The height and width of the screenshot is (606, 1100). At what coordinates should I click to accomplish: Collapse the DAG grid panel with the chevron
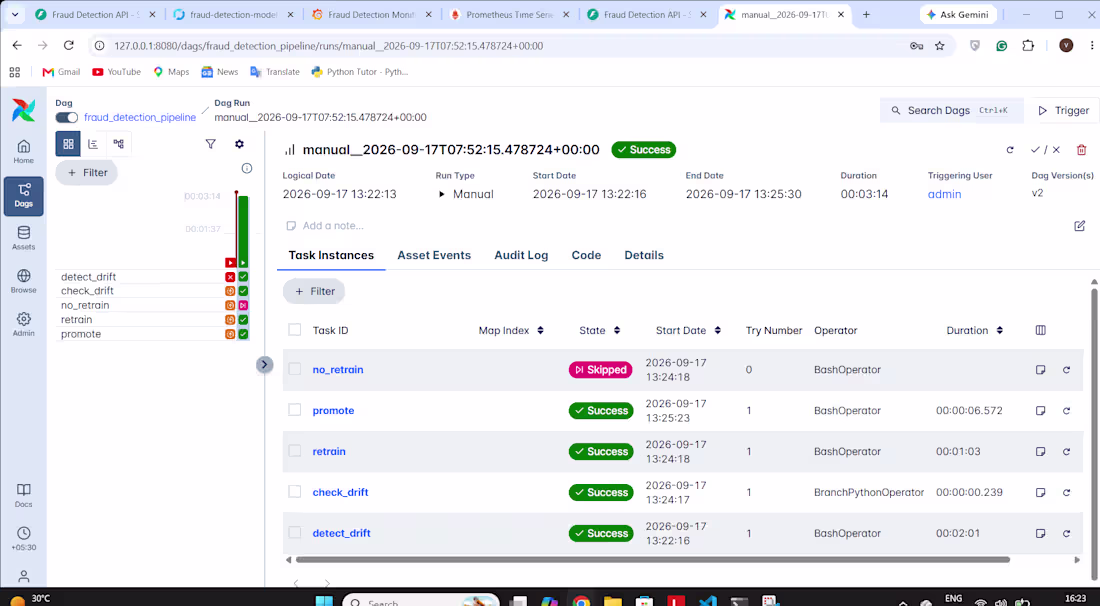pos(264,365)
